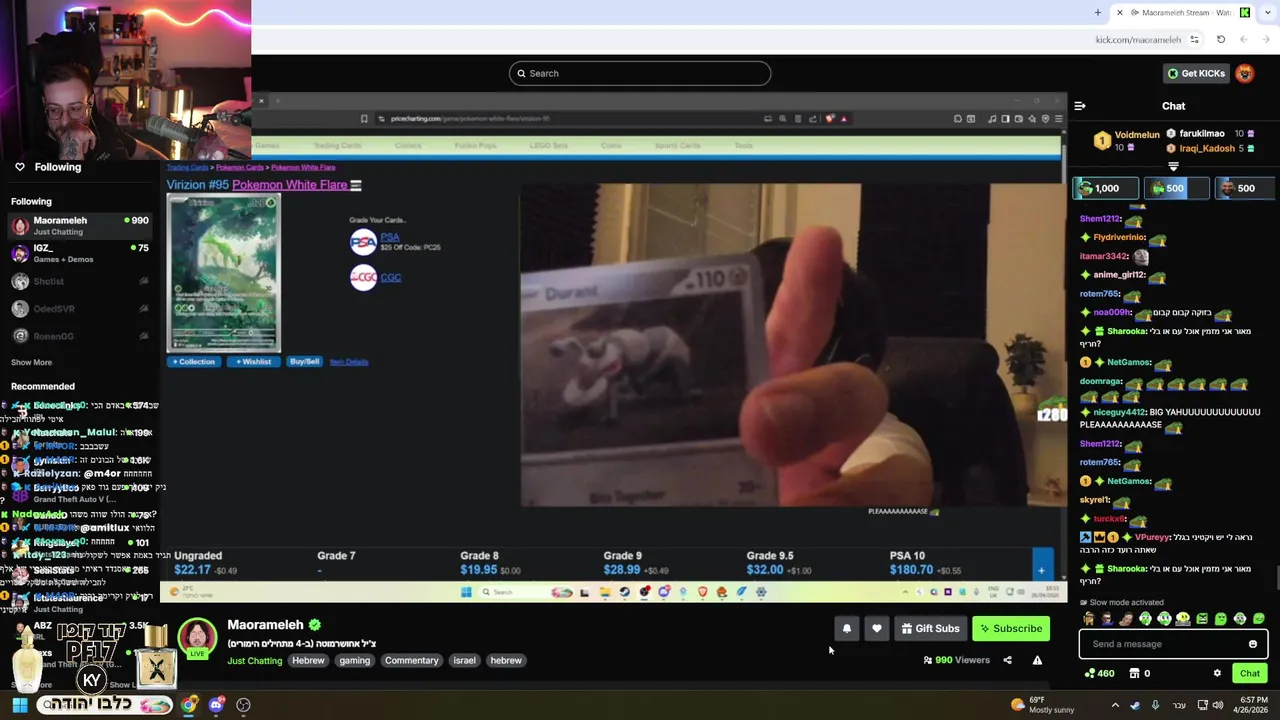The width and height of the screenshot is (1280, 720).
Task: Click the Following heart in sidebar
Action: [x=19, y=167]
